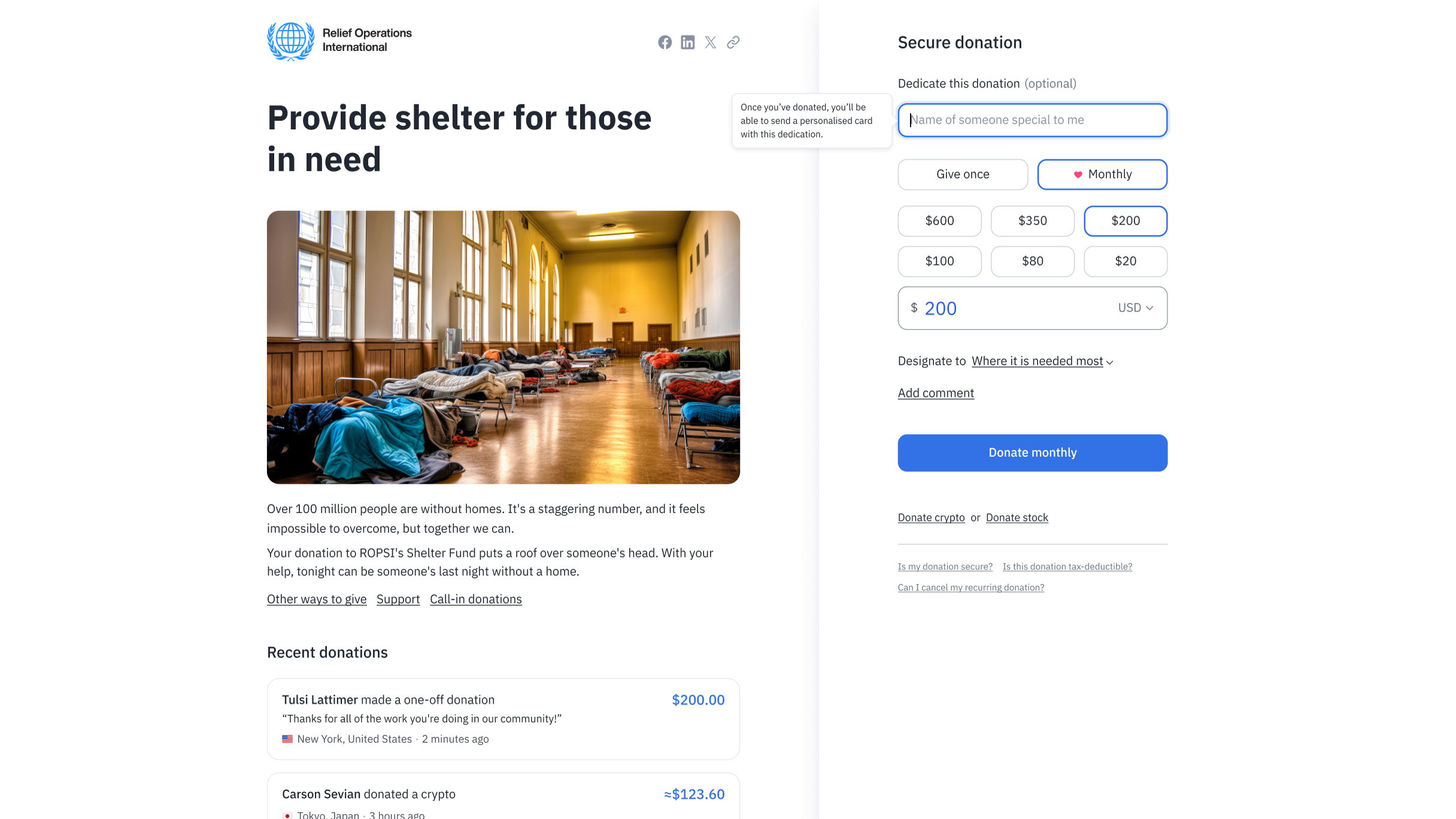Click the LinkedIn share icon
This screenshot has width=1456, height=819.
click(688, 42)
